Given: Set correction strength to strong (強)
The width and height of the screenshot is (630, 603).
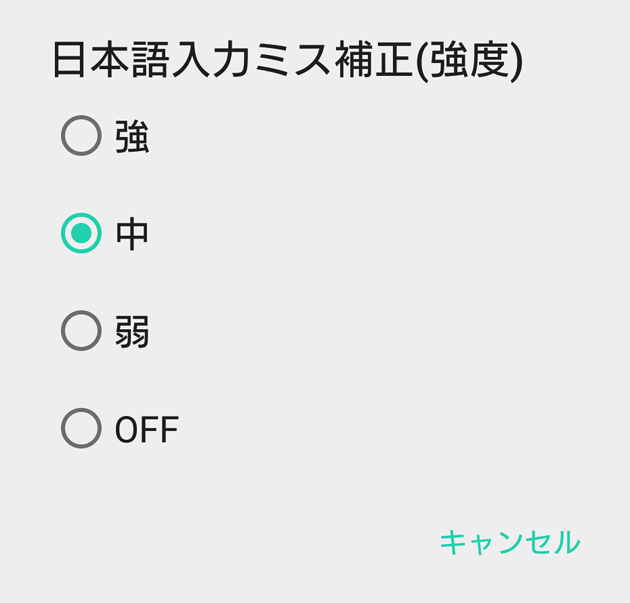Looking at the screenshot, I should tap(81, 136).
